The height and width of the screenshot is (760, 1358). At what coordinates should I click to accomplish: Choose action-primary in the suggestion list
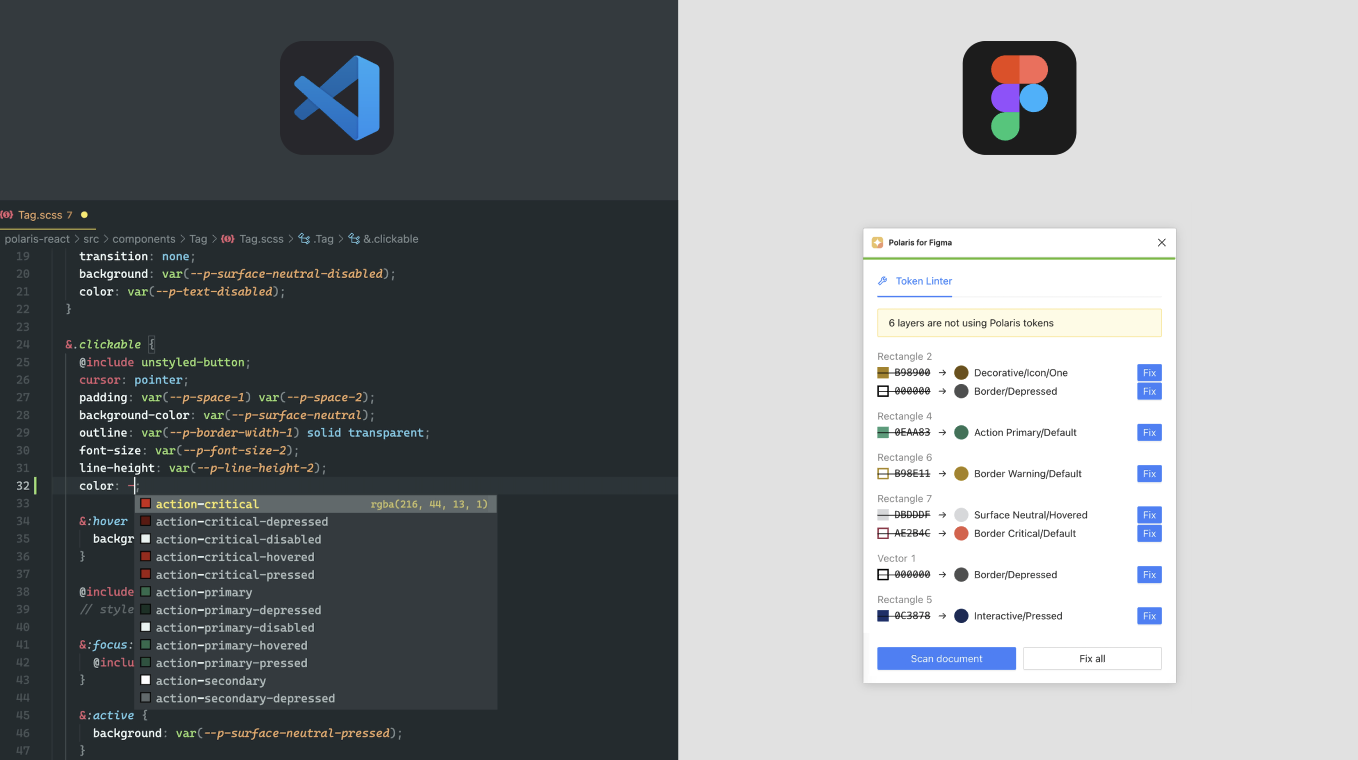point(204,592)
